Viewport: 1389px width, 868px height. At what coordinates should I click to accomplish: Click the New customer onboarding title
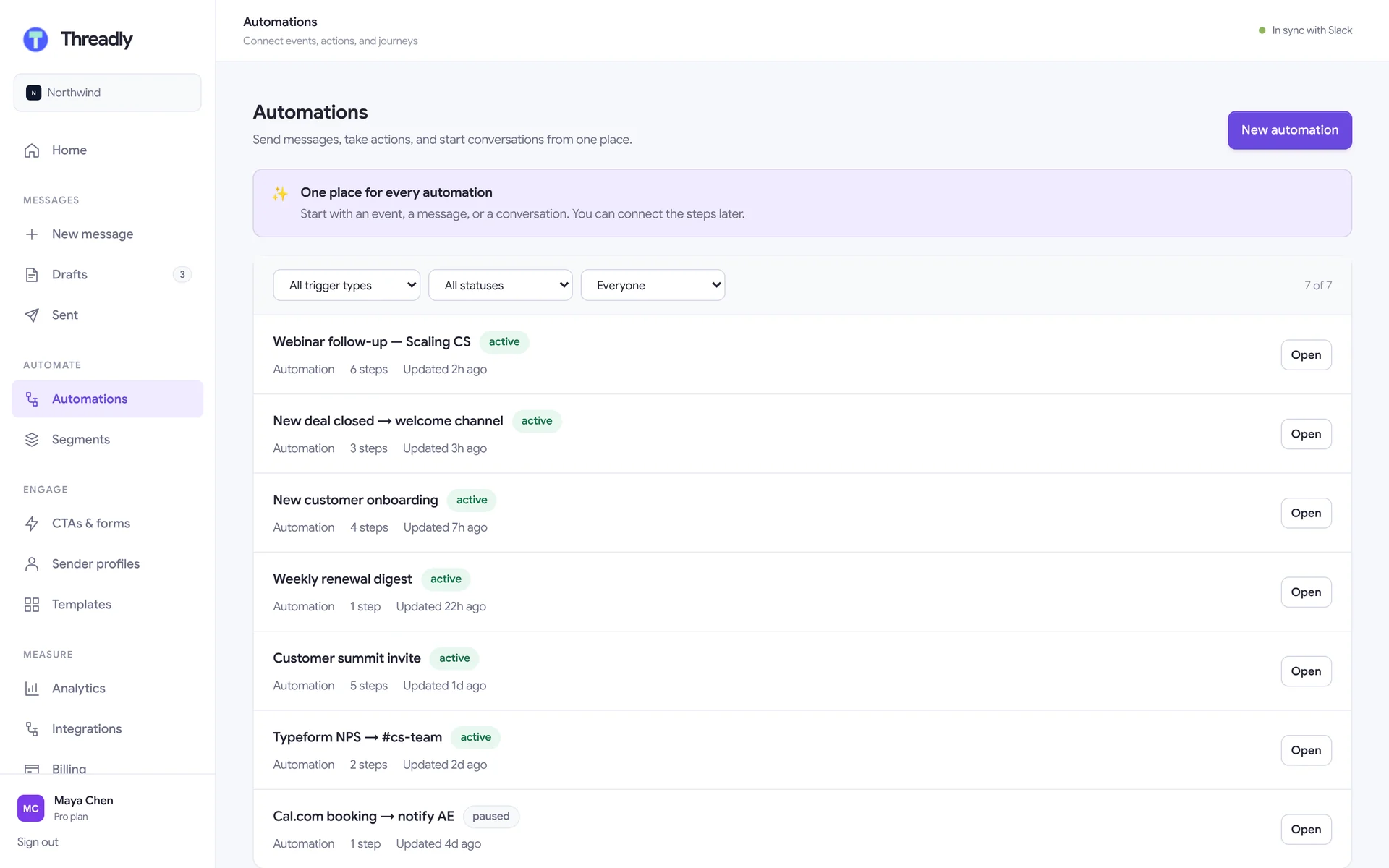[355, 500]
